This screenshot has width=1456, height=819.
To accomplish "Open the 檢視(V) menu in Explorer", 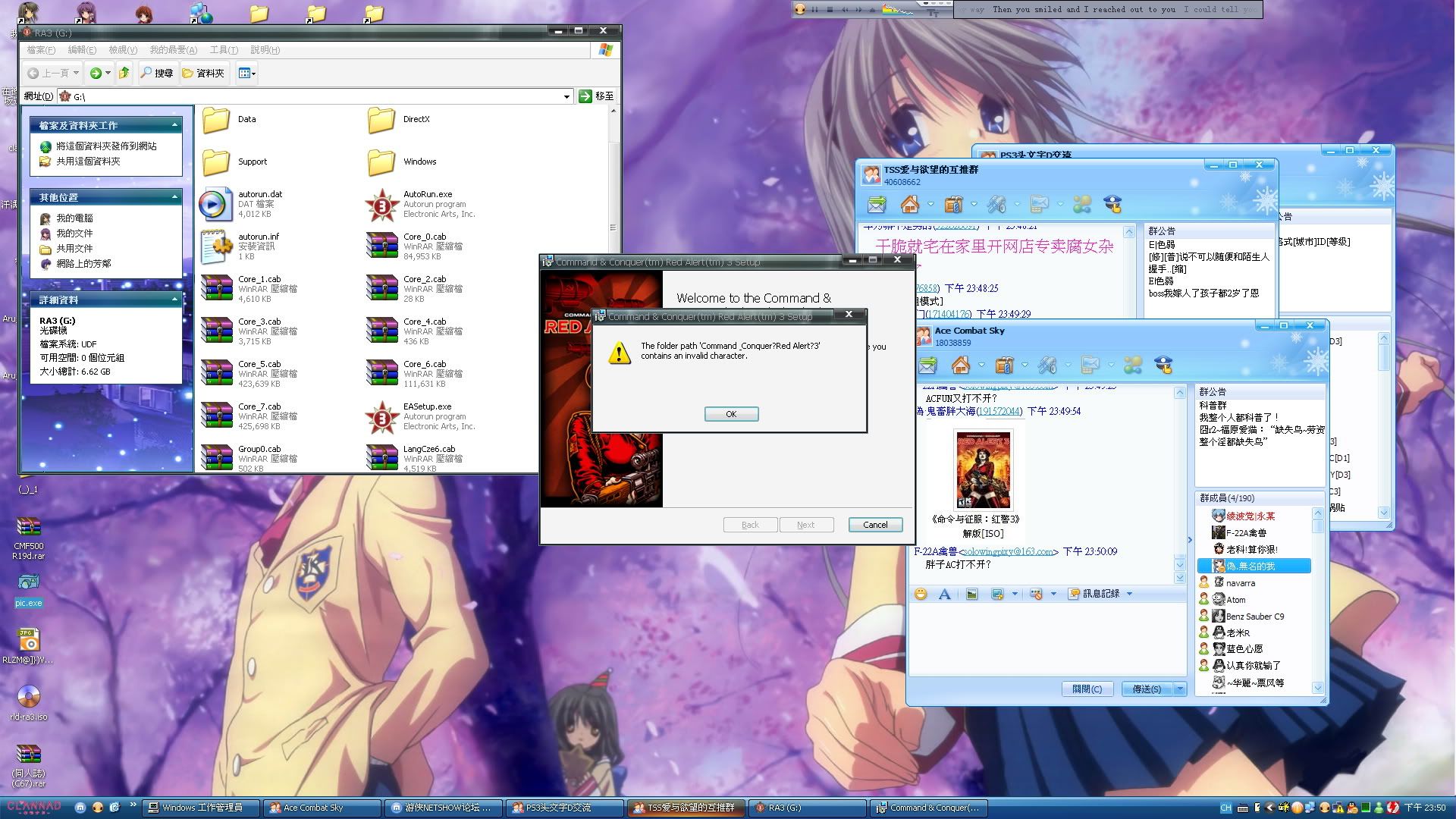I will [122, 50].
